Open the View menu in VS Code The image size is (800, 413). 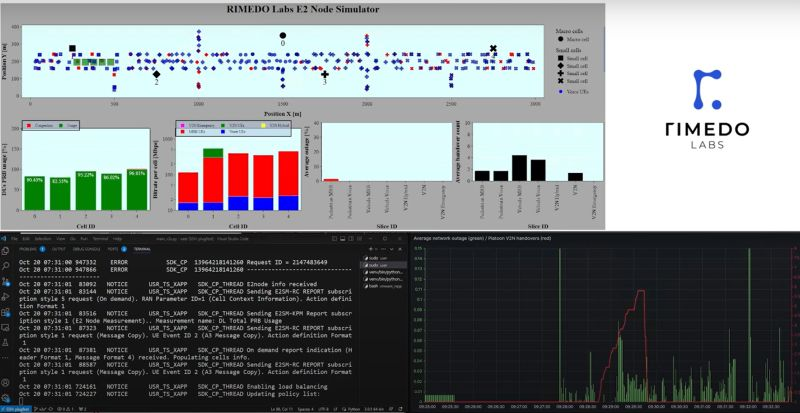click(x=61, y=238)
